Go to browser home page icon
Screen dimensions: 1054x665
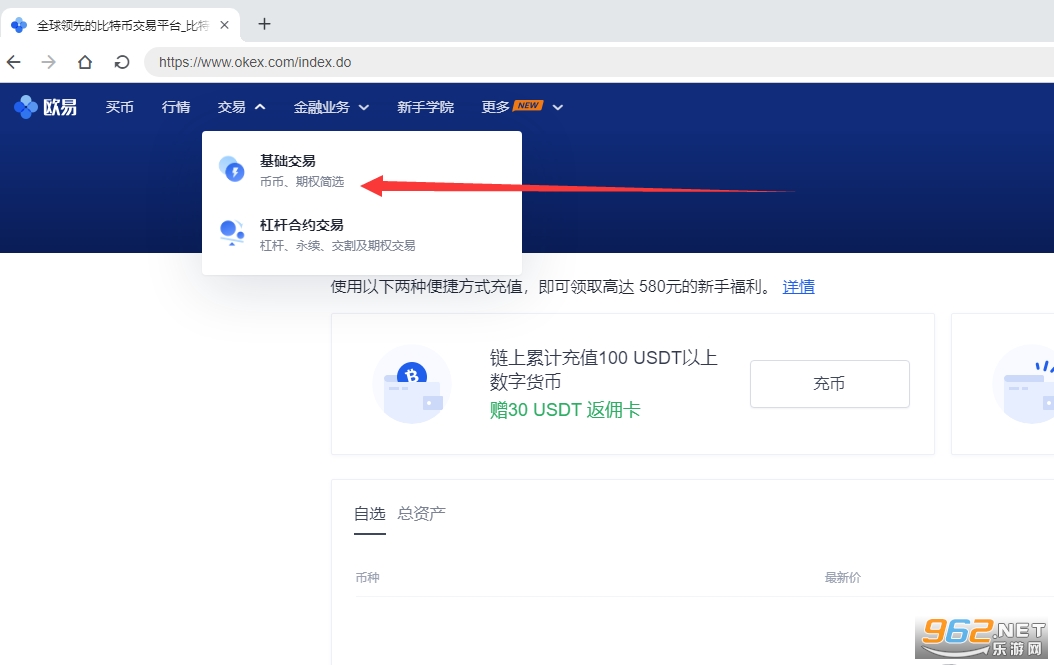(85, 63)
